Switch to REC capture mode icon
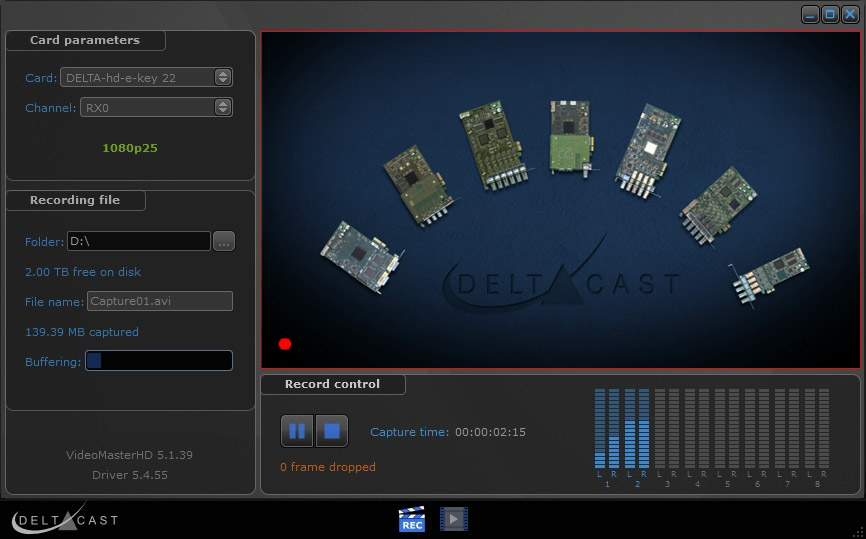 point(412,519)
